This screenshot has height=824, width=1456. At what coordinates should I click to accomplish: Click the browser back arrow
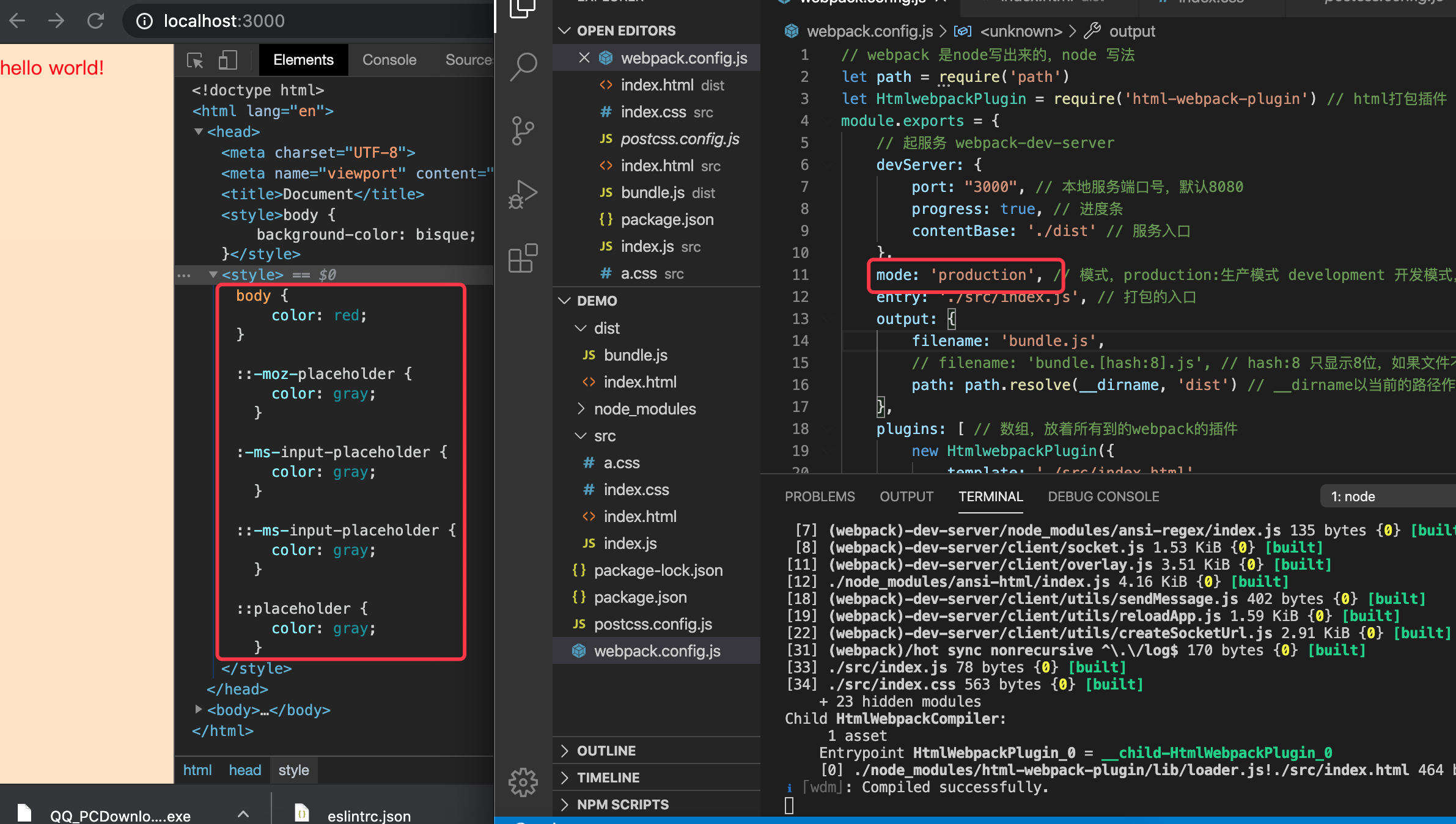click(17, 21)
